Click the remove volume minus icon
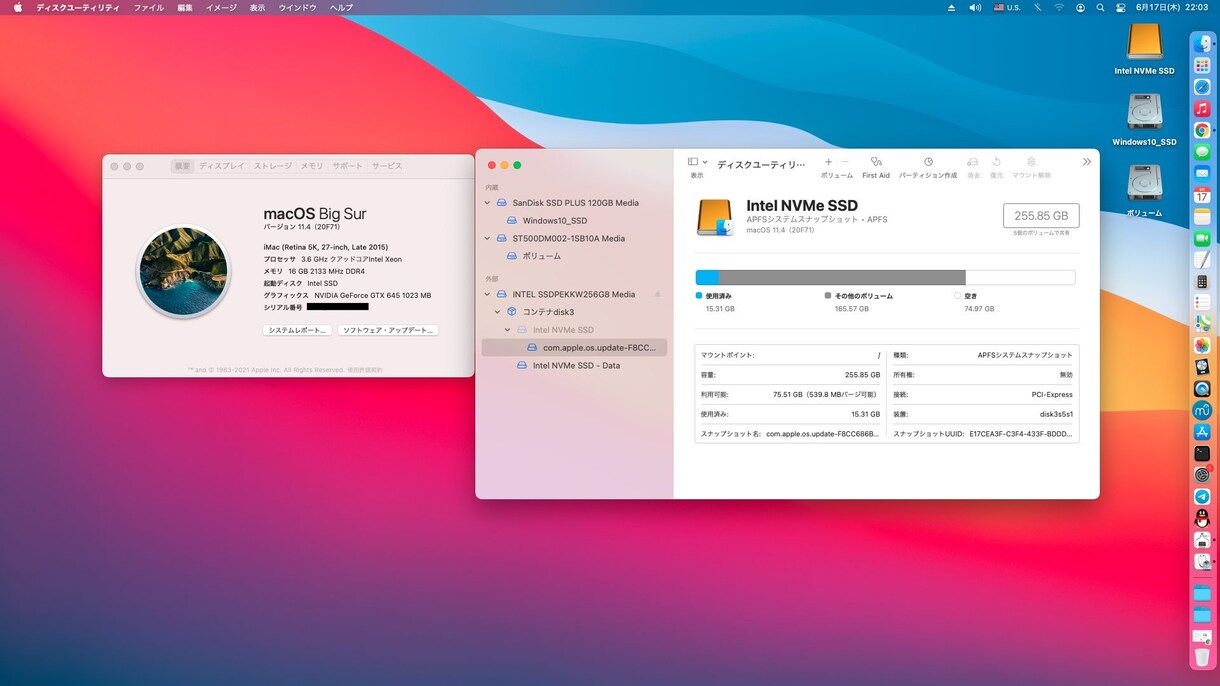This screenshot has width=1220, height=686. (x=845, y=162)
